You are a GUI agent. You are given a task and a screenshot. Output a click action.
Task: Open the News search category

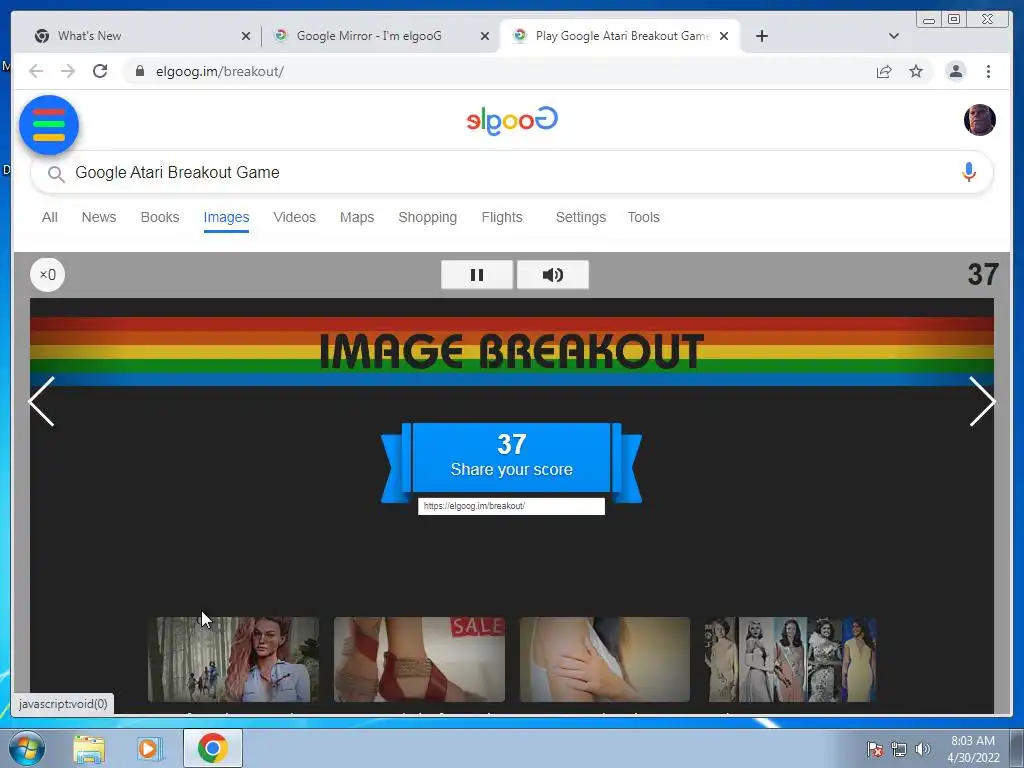(x=99, y=217)
